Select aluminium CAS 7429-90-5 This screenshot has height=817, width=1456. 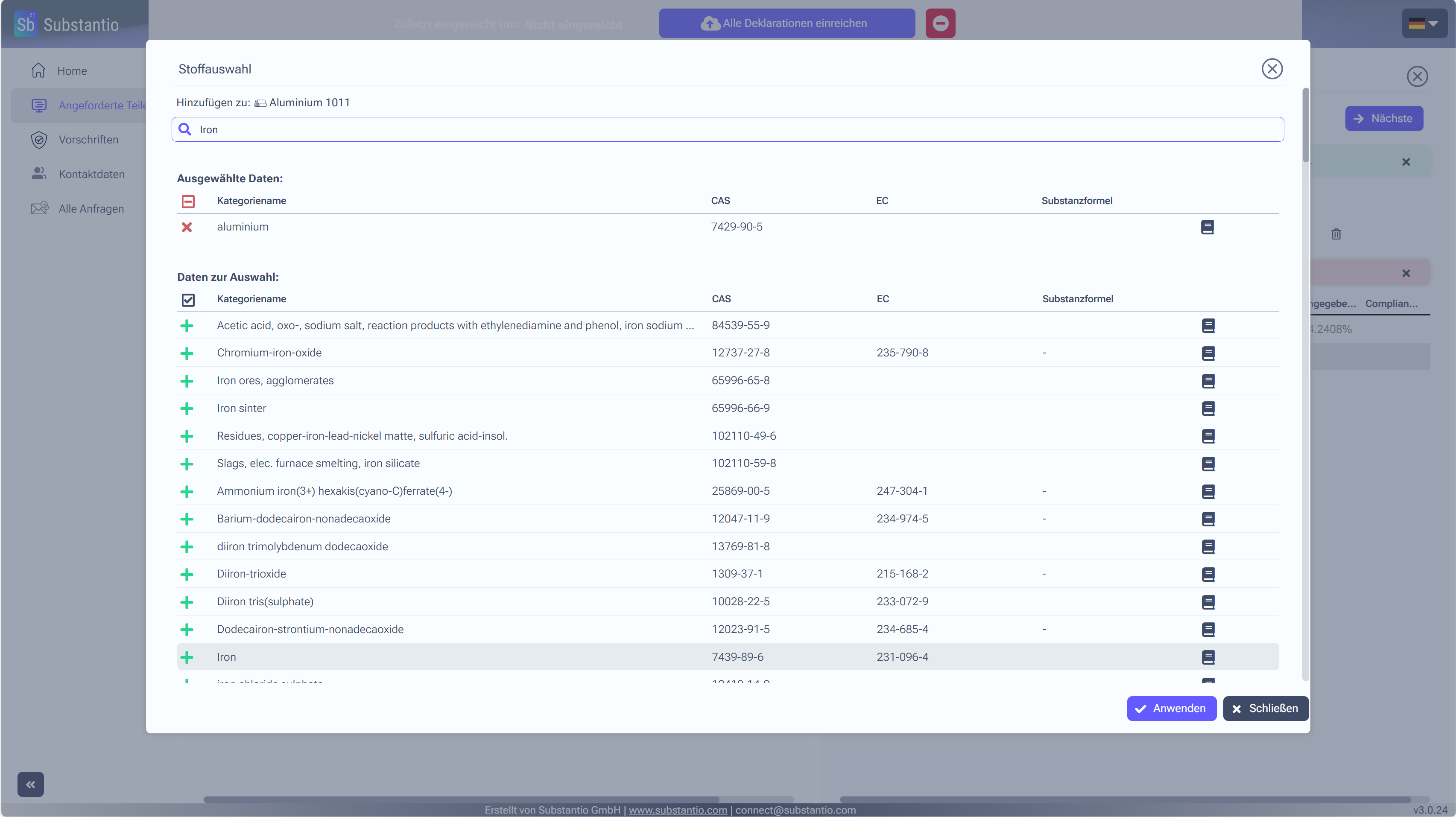click(737, 227)
